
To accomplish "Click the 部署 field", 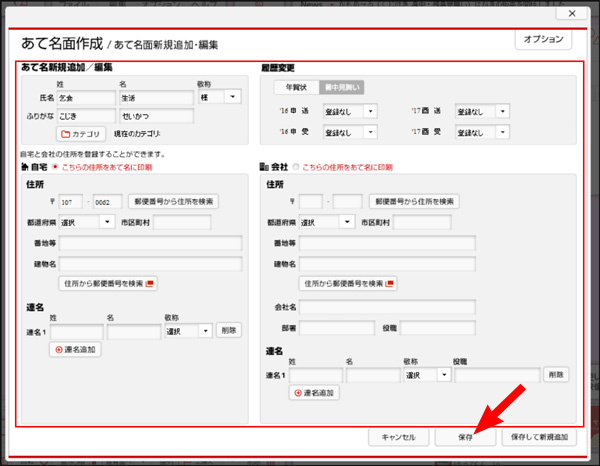I will pyautogui.click(x=337, y=328).
